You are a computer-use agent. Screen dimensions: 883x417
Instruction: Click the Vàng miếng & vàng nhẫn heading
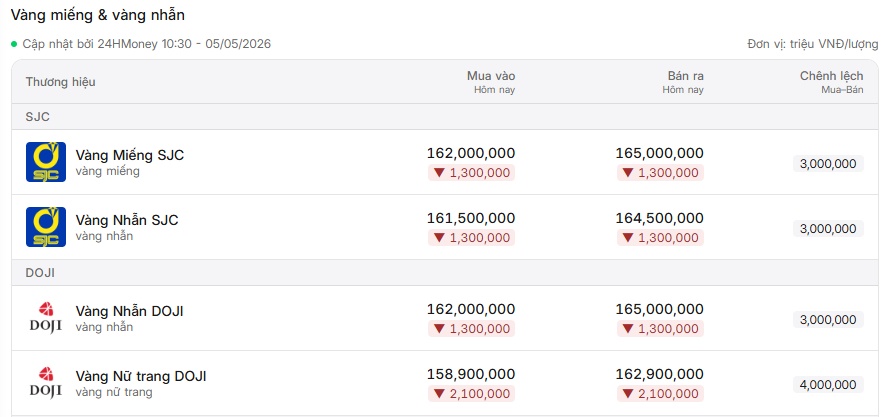(x=97, y=15)
